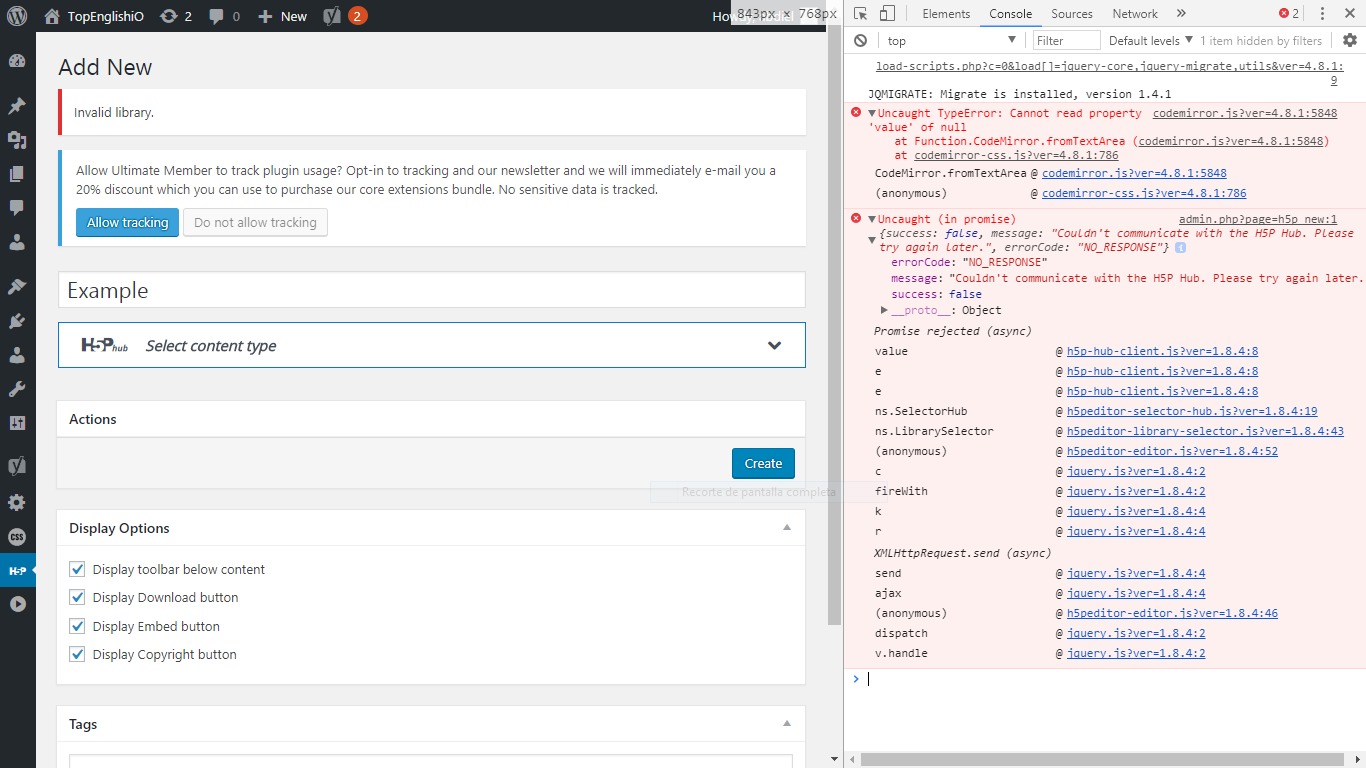Screen dimensions: 1366x768
Task: Open Pages icon in sidebar
Action: pyautogui.click(x=17, y=174)
